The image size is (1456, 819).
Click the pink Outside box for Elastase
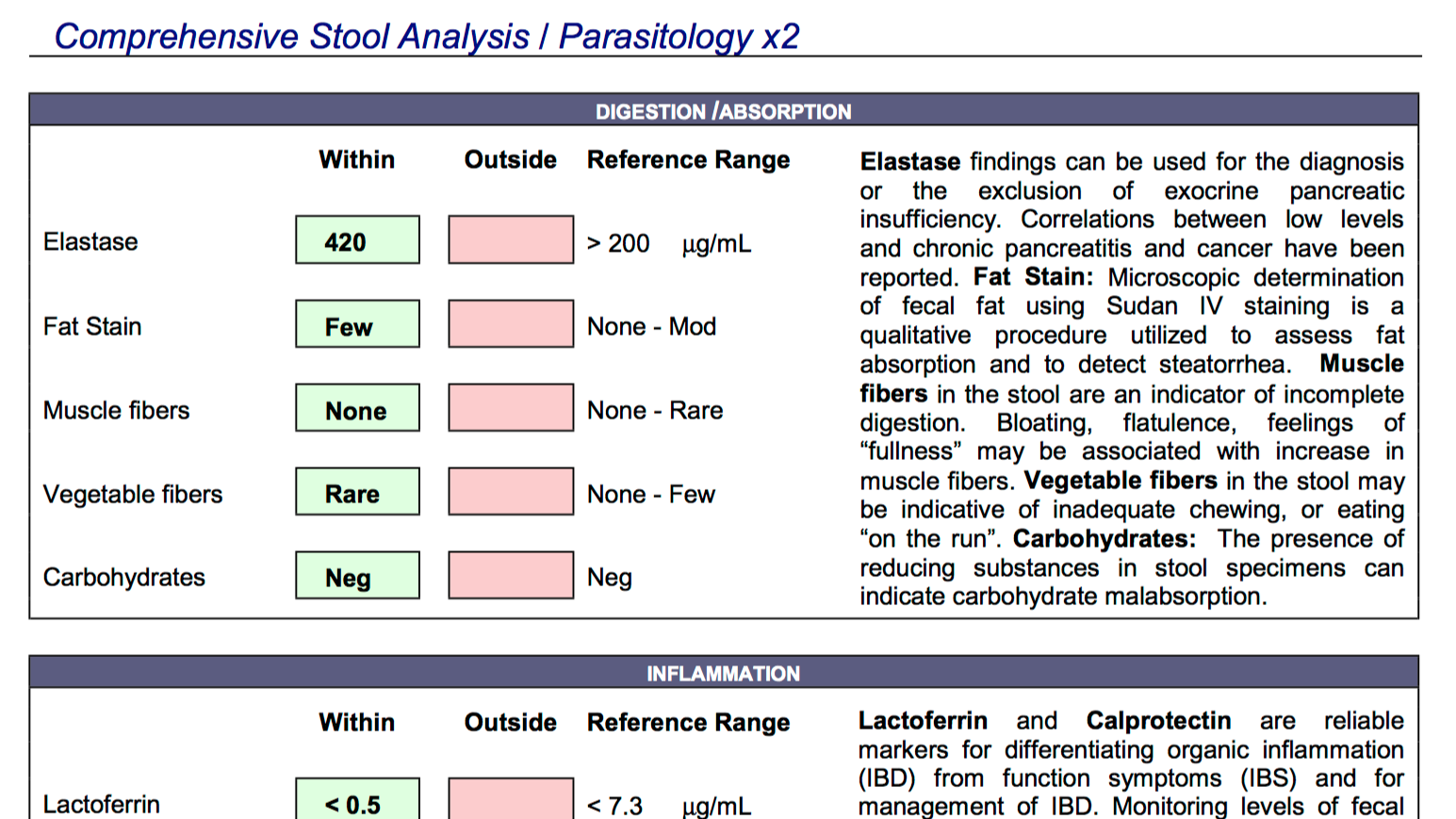pyautogui.click(x=511, y=239)
